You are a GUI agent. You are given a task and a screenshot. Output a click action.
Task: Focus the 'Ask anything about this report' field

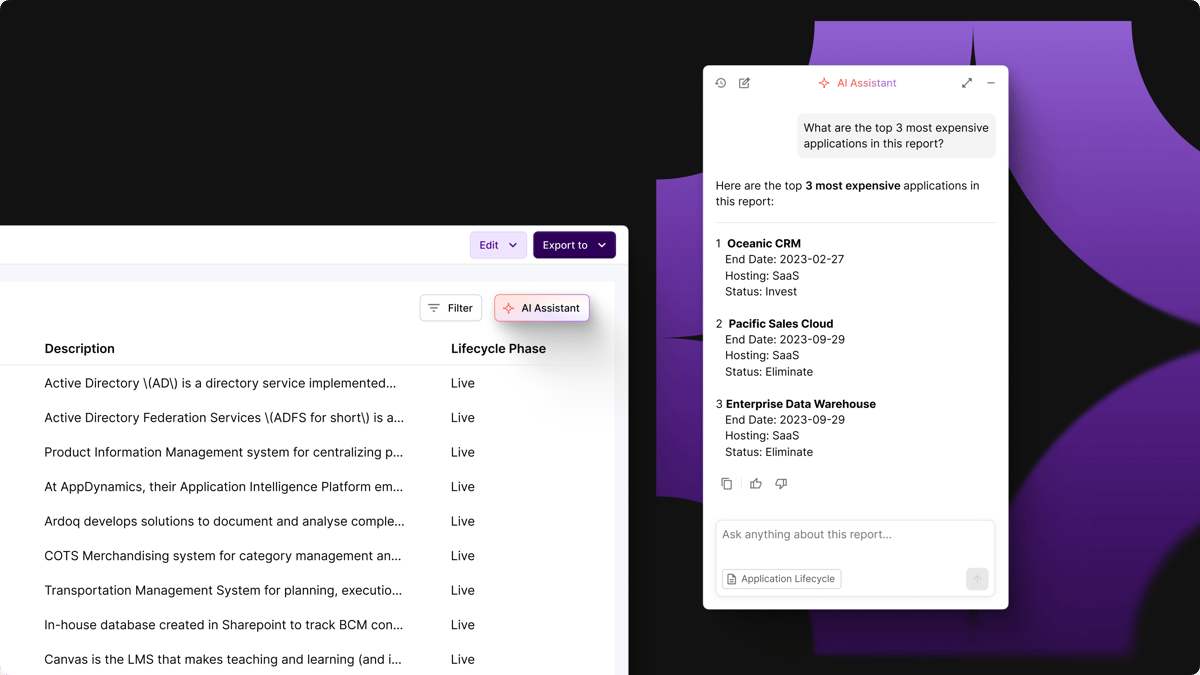[854, 535]
